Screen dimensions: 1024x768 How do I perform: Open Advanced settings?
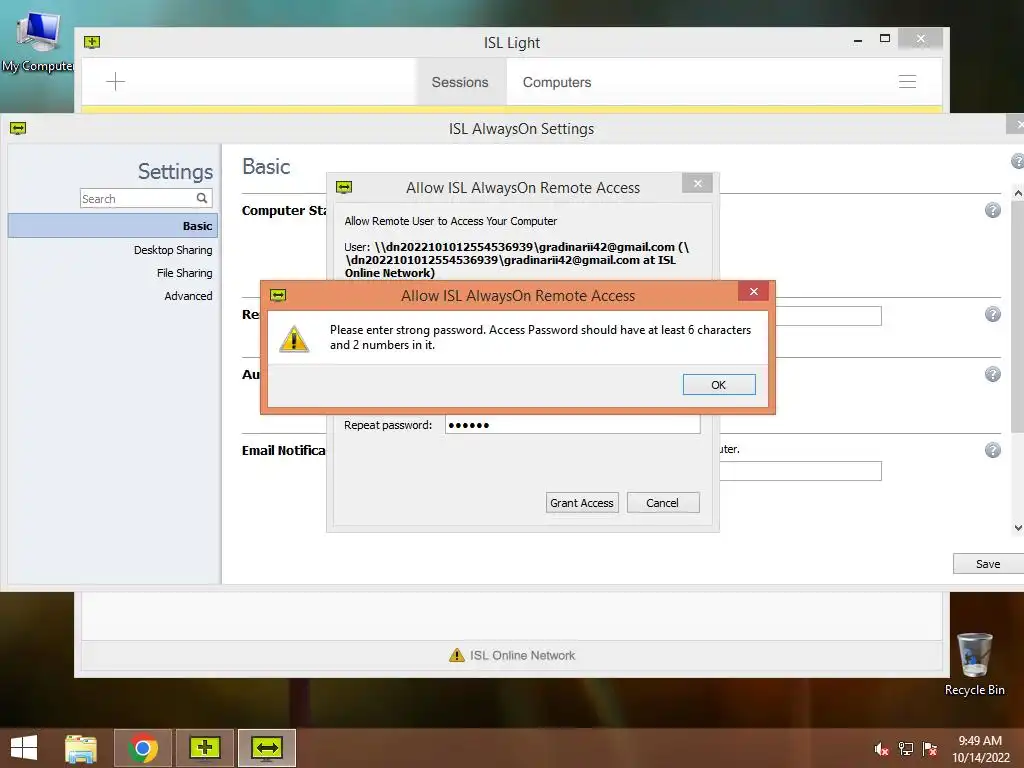(x=188, y=296)
